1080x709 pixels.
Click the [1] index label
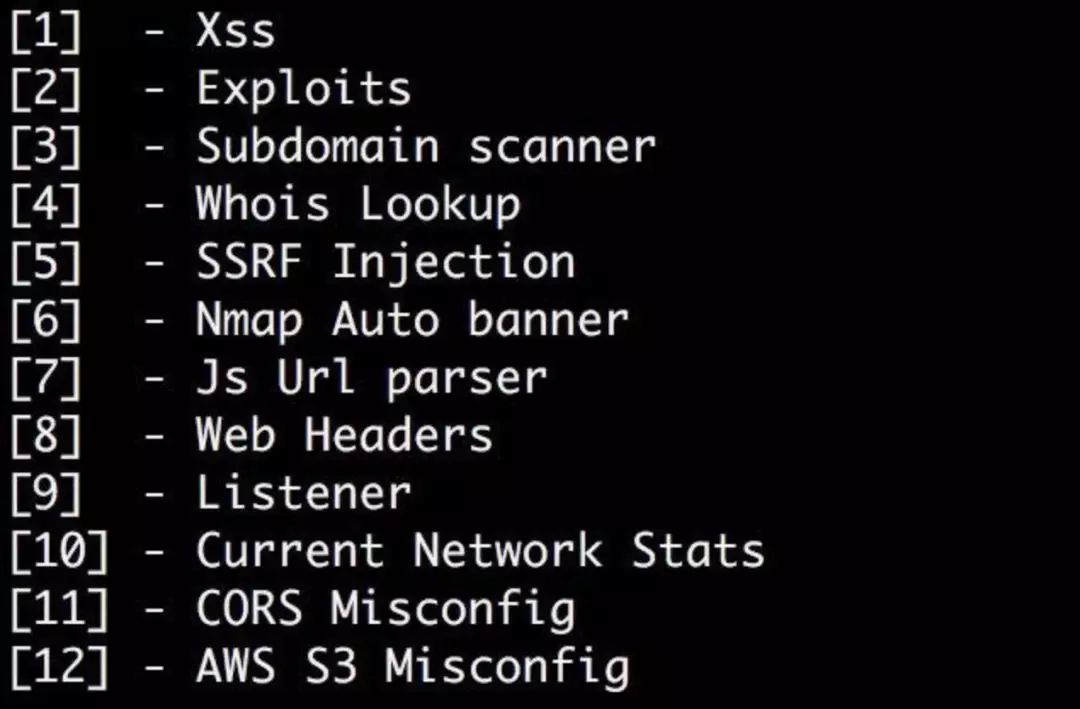46,32
